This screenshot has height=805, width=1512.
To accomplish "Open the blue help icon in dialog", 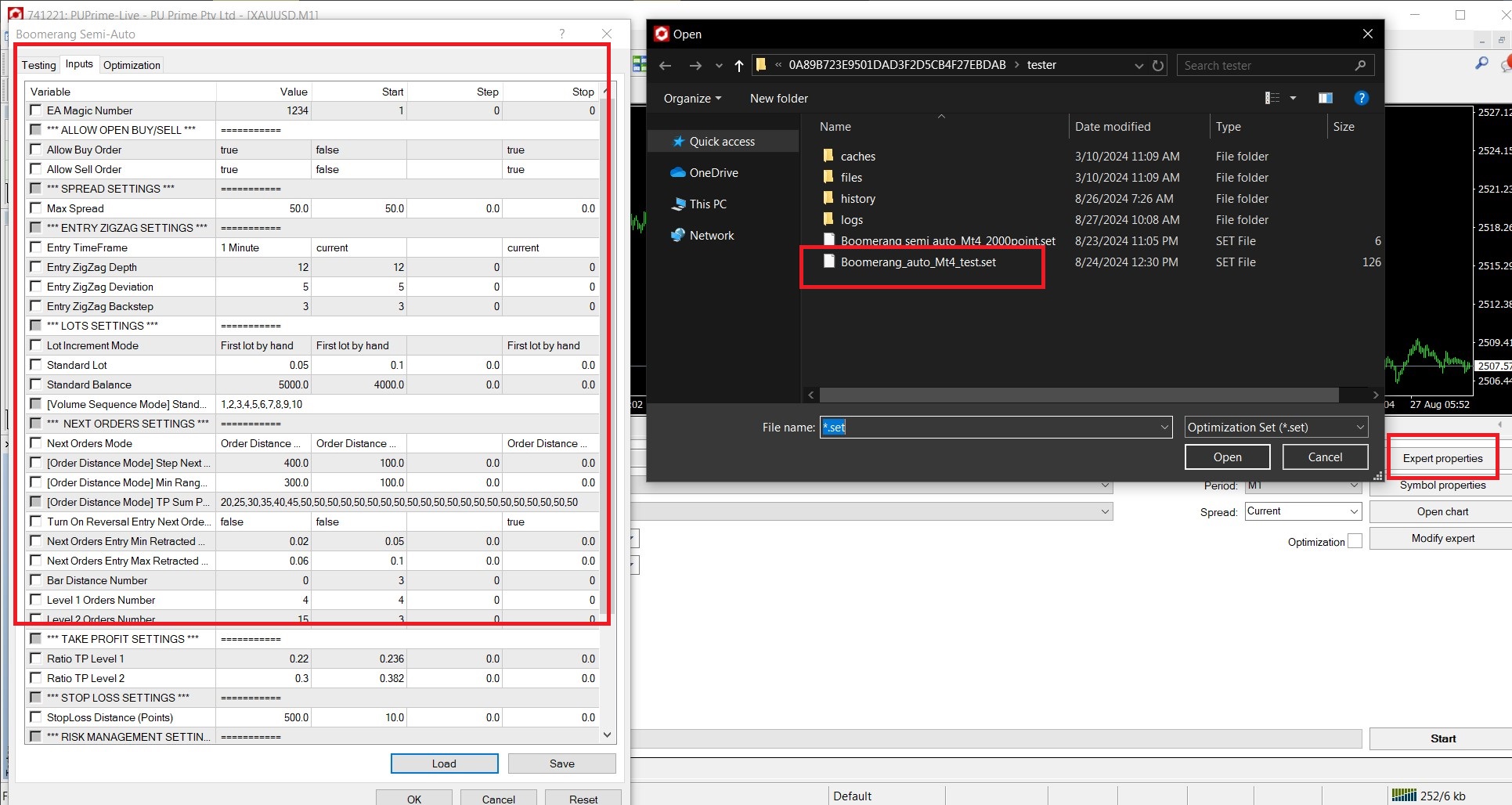I will (x=1361, y=98).
